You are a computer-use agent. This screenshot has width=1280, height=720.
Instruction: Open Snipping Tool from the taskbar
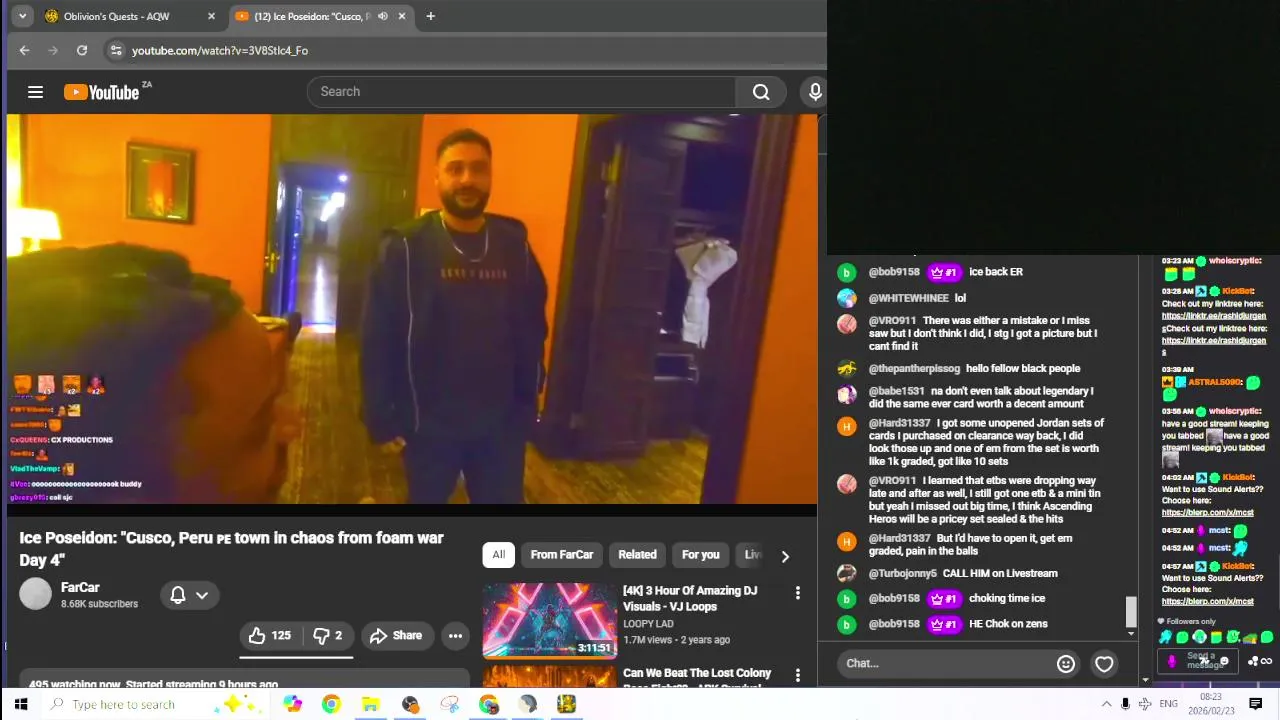click(x=449, y=704)
